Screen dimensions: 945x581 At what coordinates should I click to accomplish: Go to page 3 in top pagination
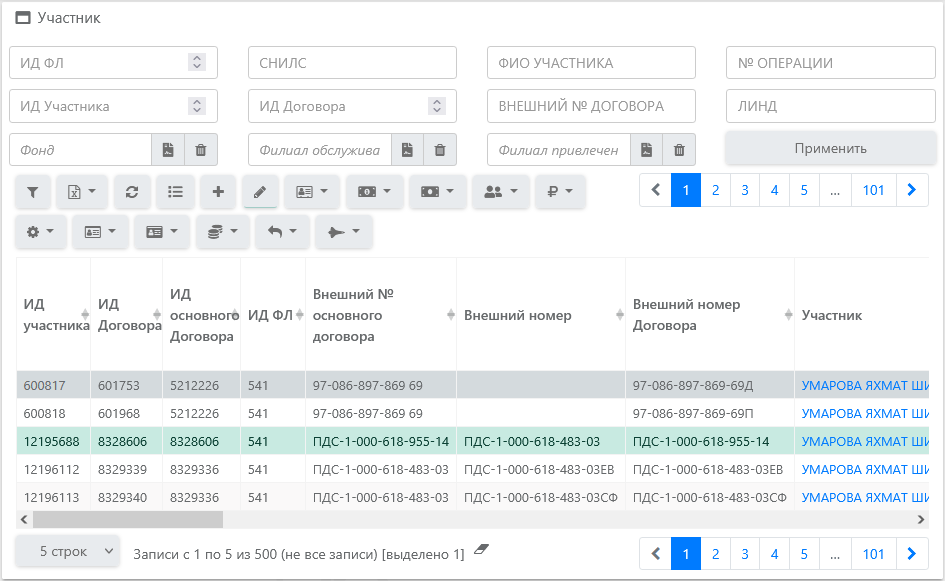tap(745, 190)
